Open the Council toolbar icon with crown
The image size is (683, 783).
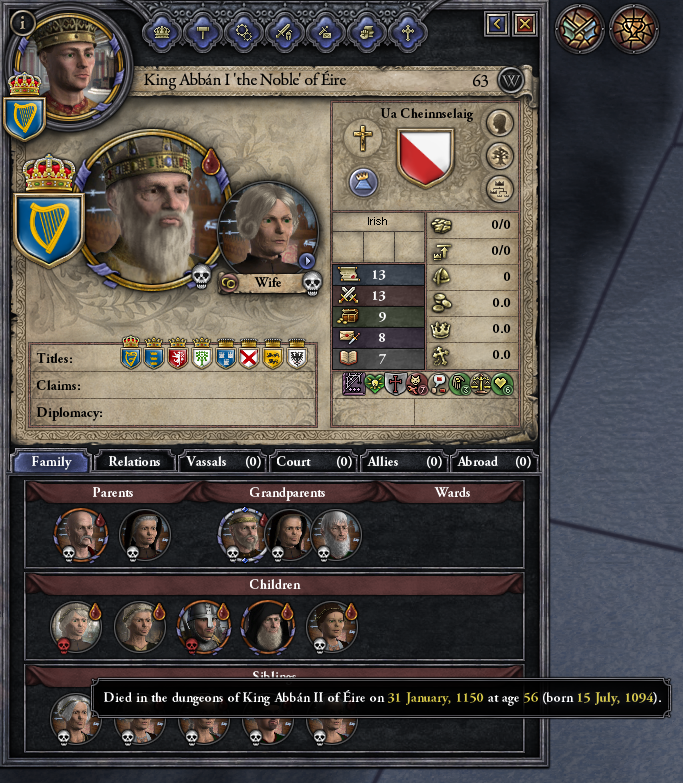[x=161, y=33]
